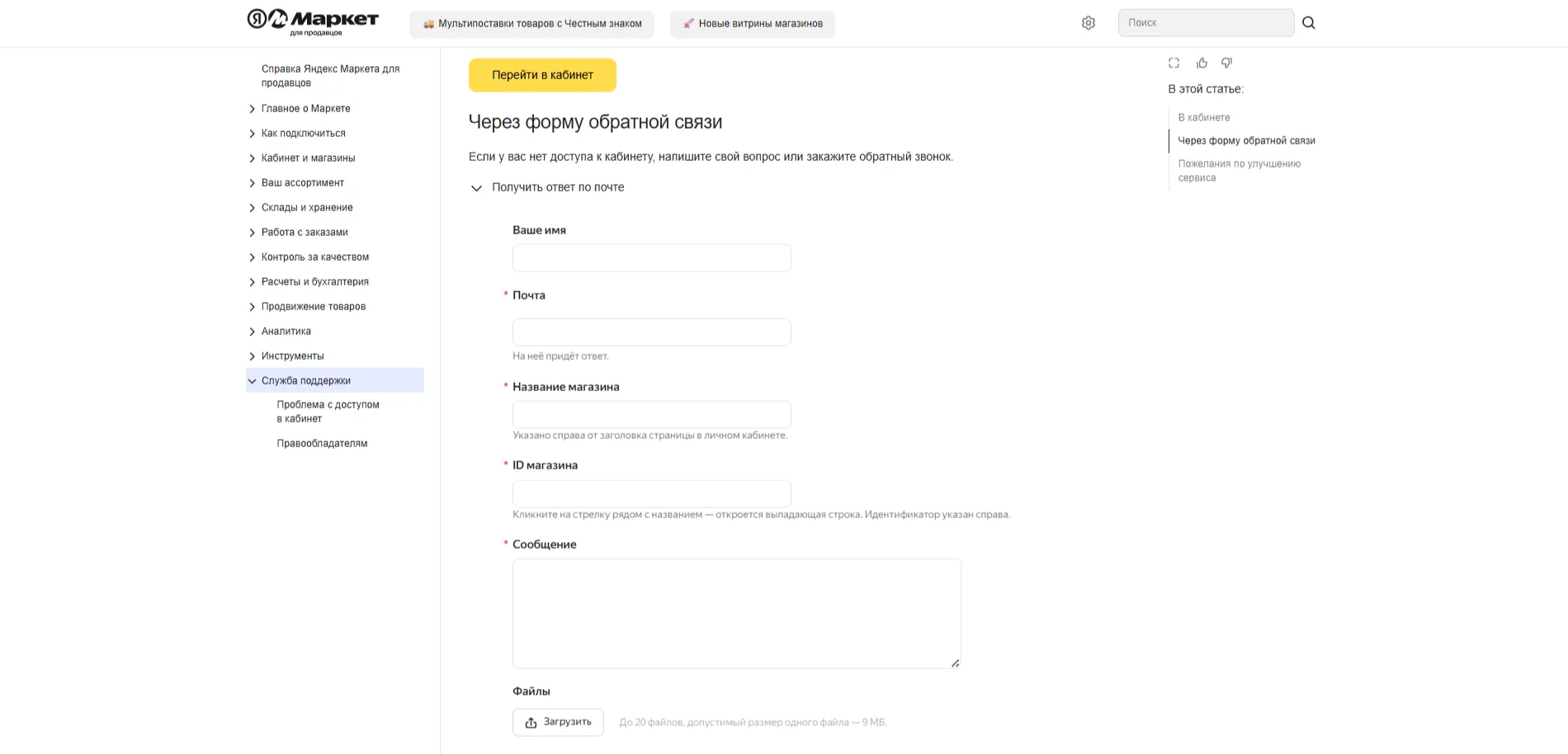The image size is (1568, 754).
Task: Open Новые витрины магазинов banner
Action: [x=752, y=24]
